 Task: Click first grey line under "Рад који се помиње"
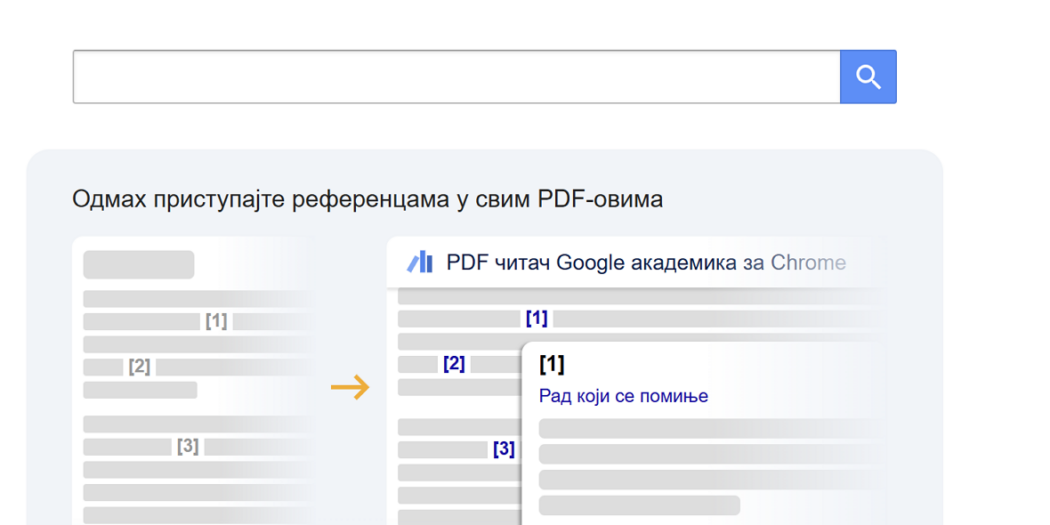click(x=700, y=428)
